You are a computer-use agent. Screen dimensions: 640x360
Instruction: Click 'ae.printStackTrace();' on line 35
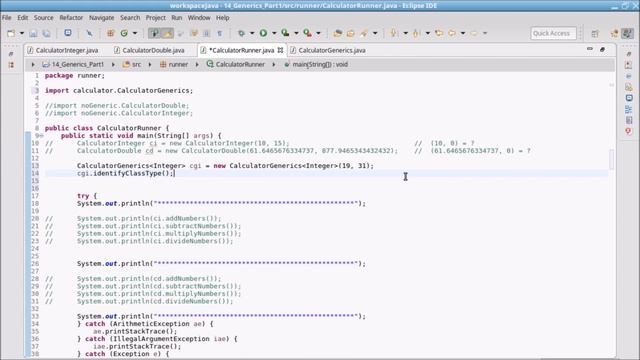[x=135, y=331]
